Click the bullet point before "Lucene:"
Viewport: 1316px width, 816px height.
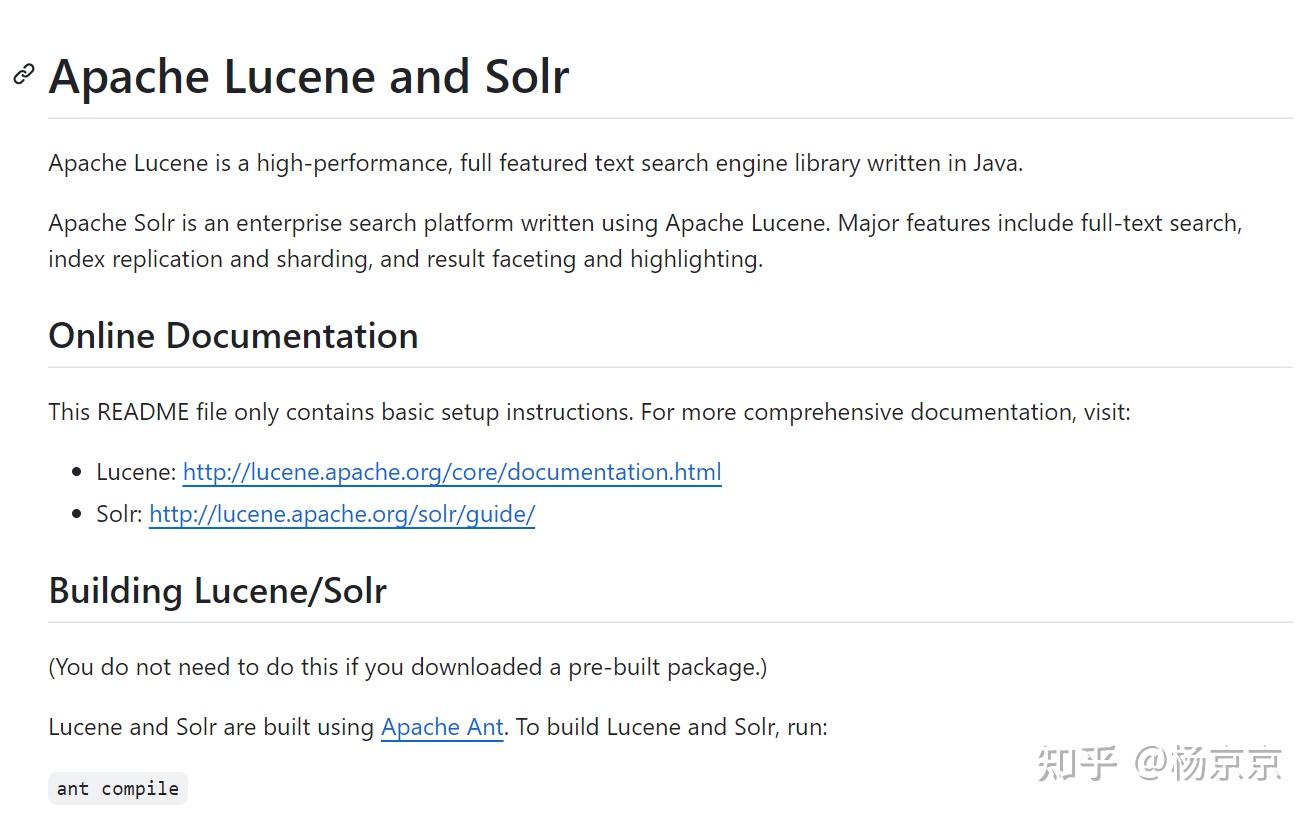point(76,473)
